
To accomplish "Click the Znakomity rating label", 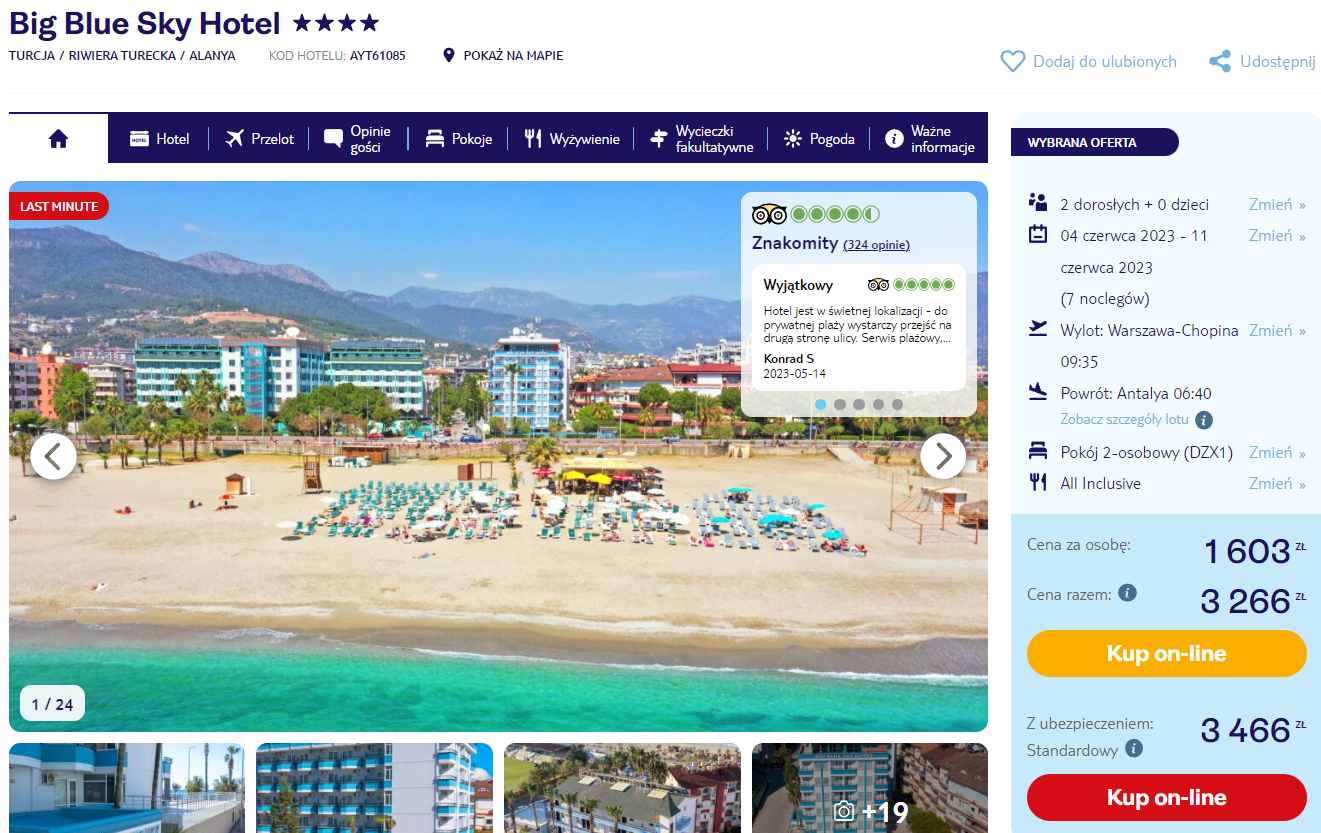I will (795, 243).
